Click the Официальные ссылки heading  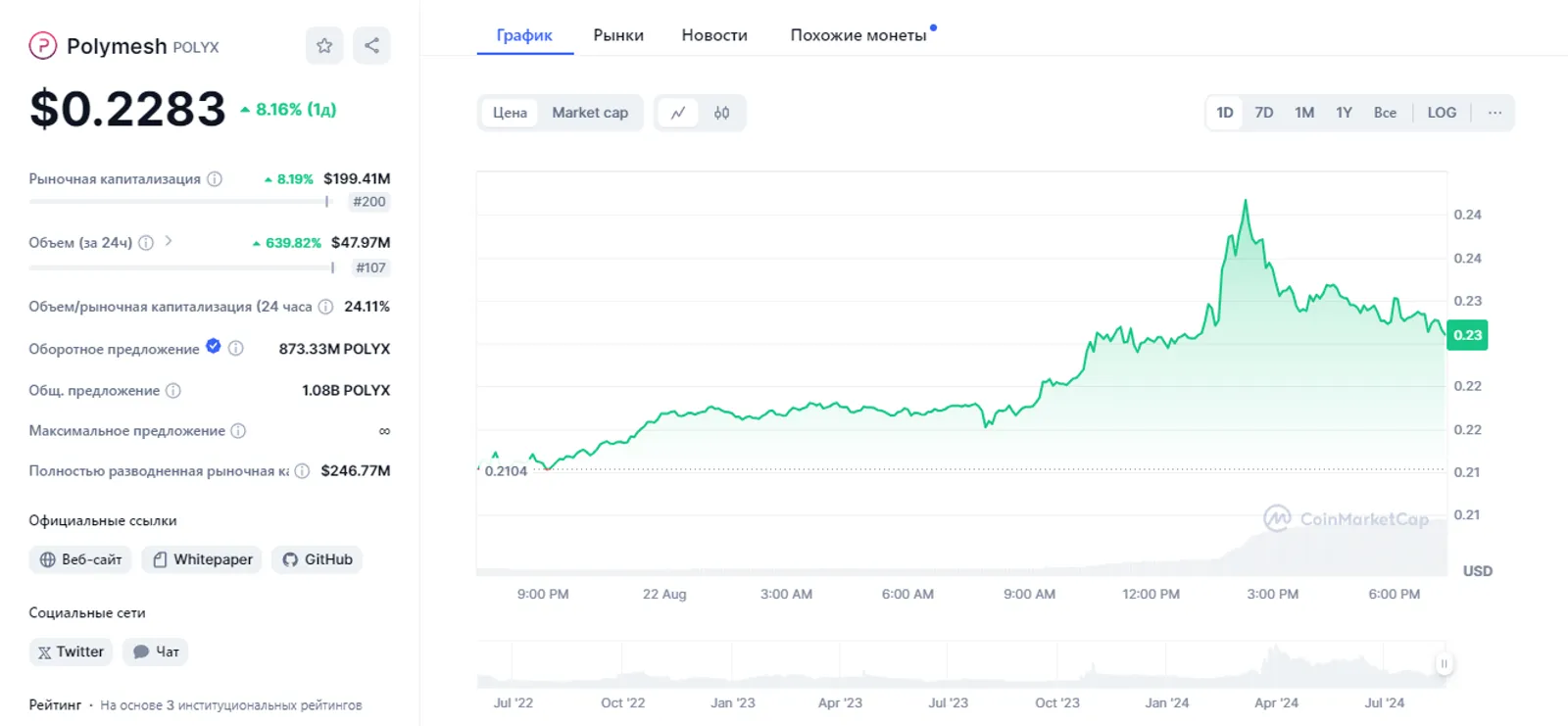(103, 521)
